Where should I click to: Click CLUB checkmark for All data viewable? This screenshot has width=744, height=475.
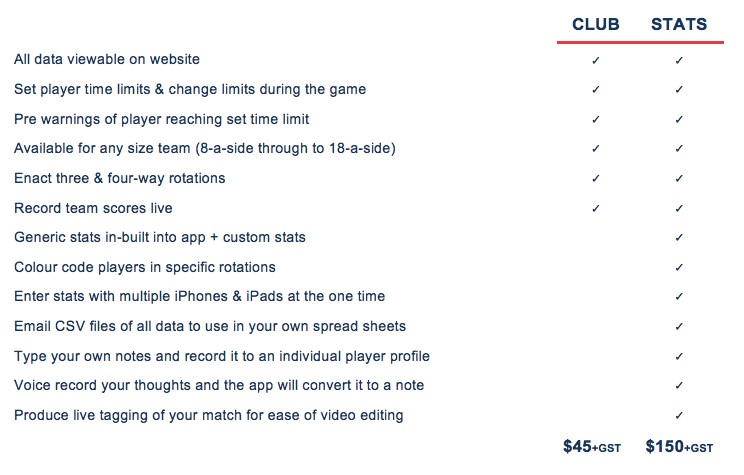click(x=596, y=60)
